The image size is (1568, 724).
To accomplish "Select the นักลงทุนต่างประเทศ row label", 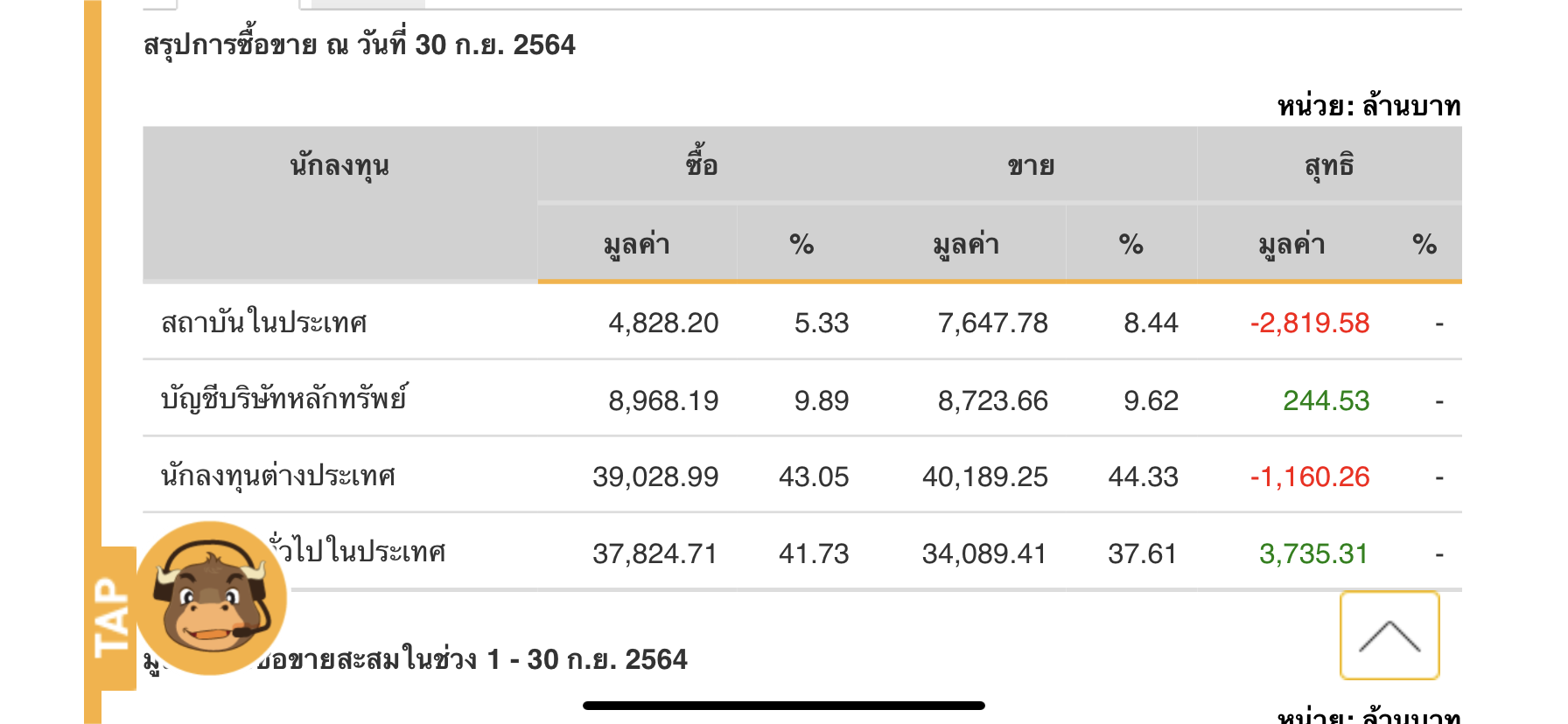I will point(277,477).
